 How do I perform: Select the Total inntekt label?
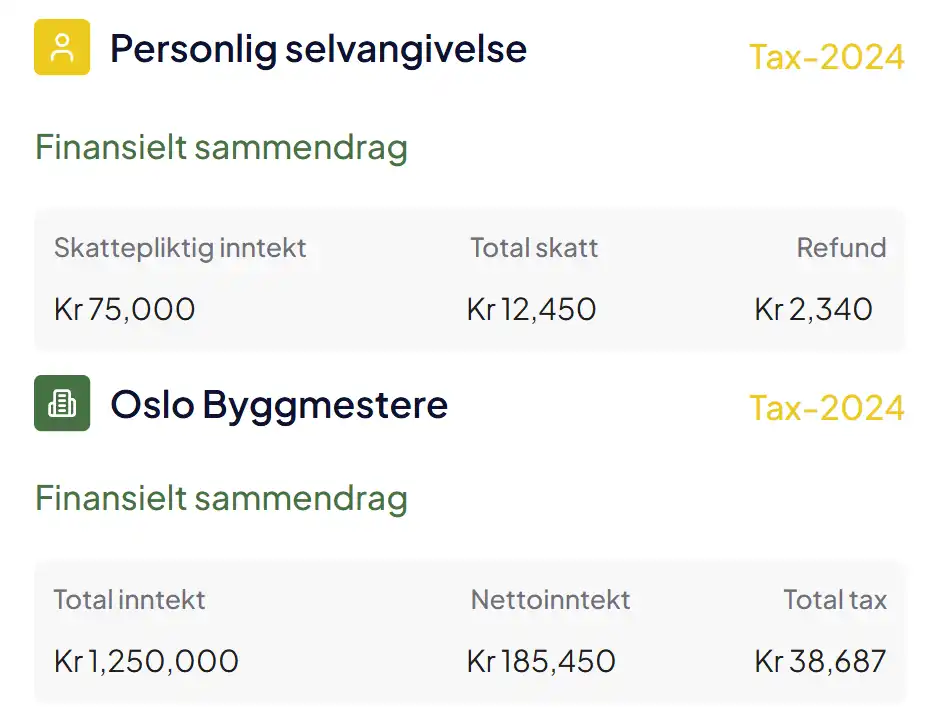(x=129, y=600)
